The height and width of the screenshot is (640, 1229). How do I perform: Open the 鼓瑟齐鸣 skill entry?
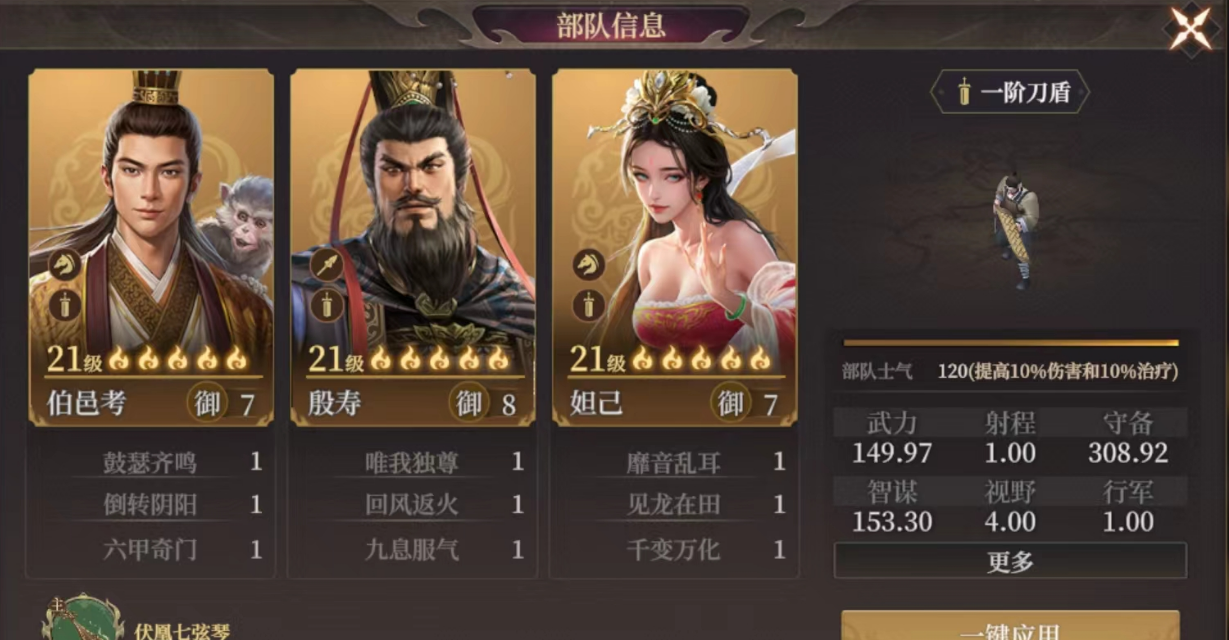[x=150, y=462]
